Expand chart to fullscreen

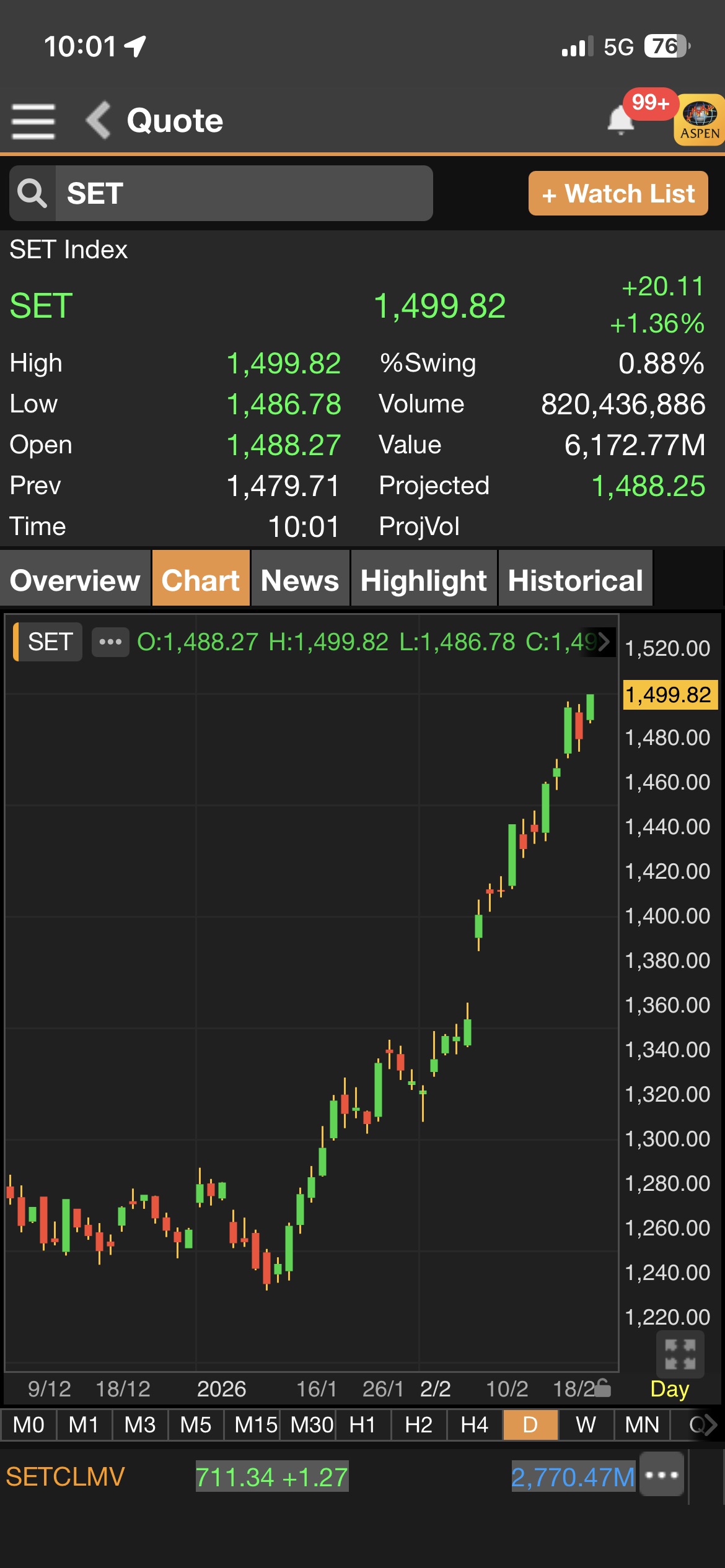pos(680,1354)
